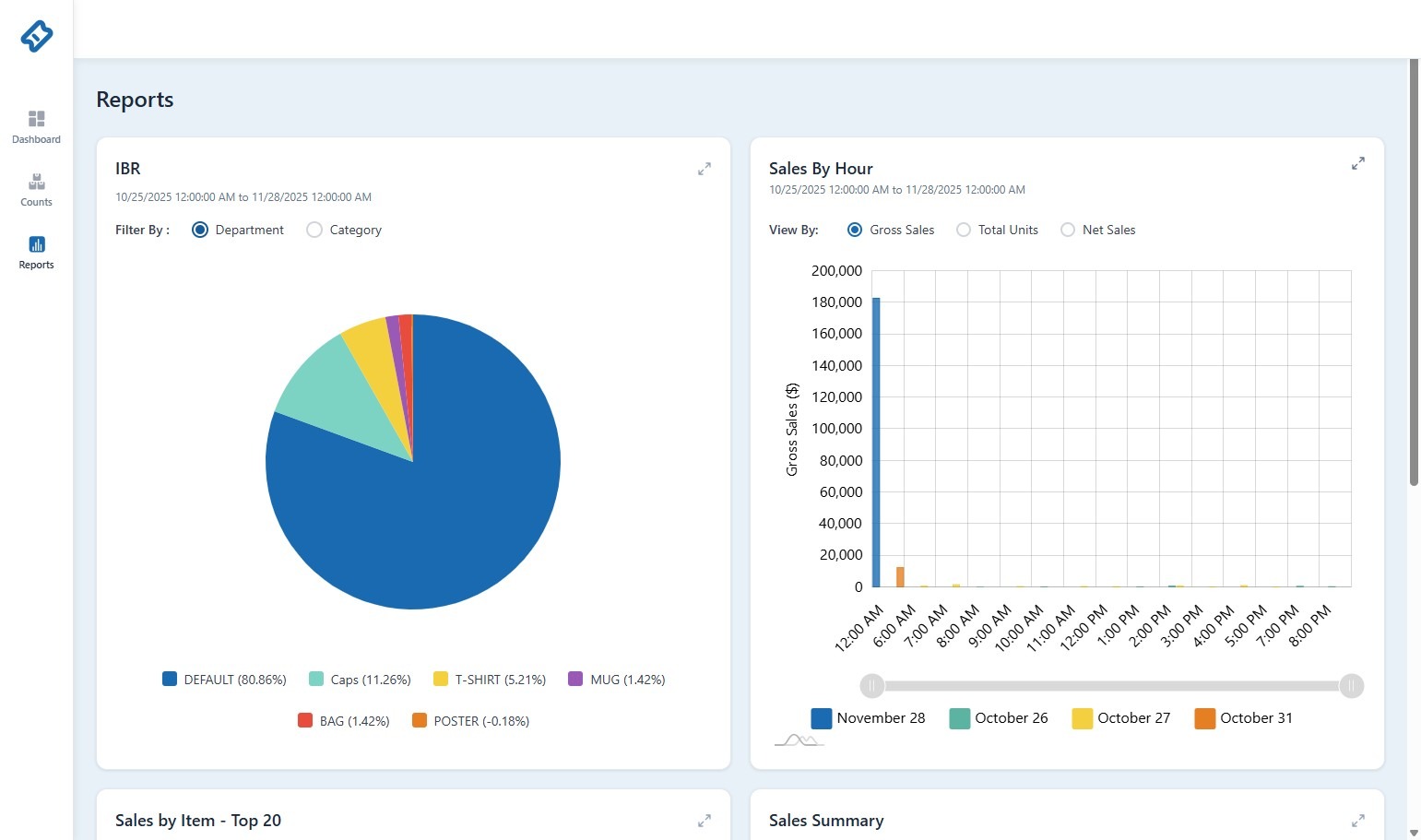Click the Sales by Item - Top 20 title
The height and width of the screenshot is (840, 1421).
(198, 821)
